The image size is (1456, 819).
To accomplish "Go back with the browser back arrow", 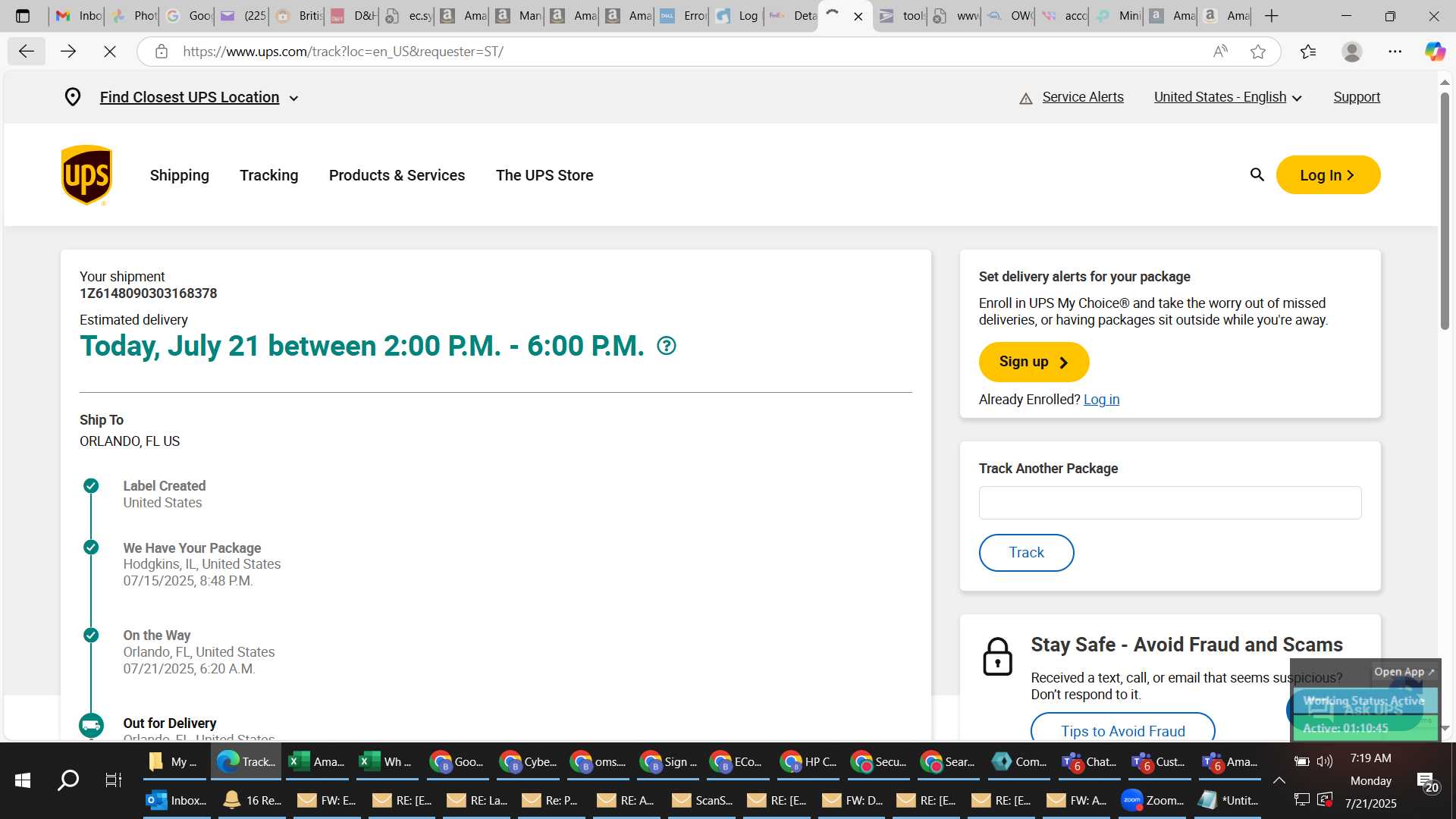I will point(27,52).
